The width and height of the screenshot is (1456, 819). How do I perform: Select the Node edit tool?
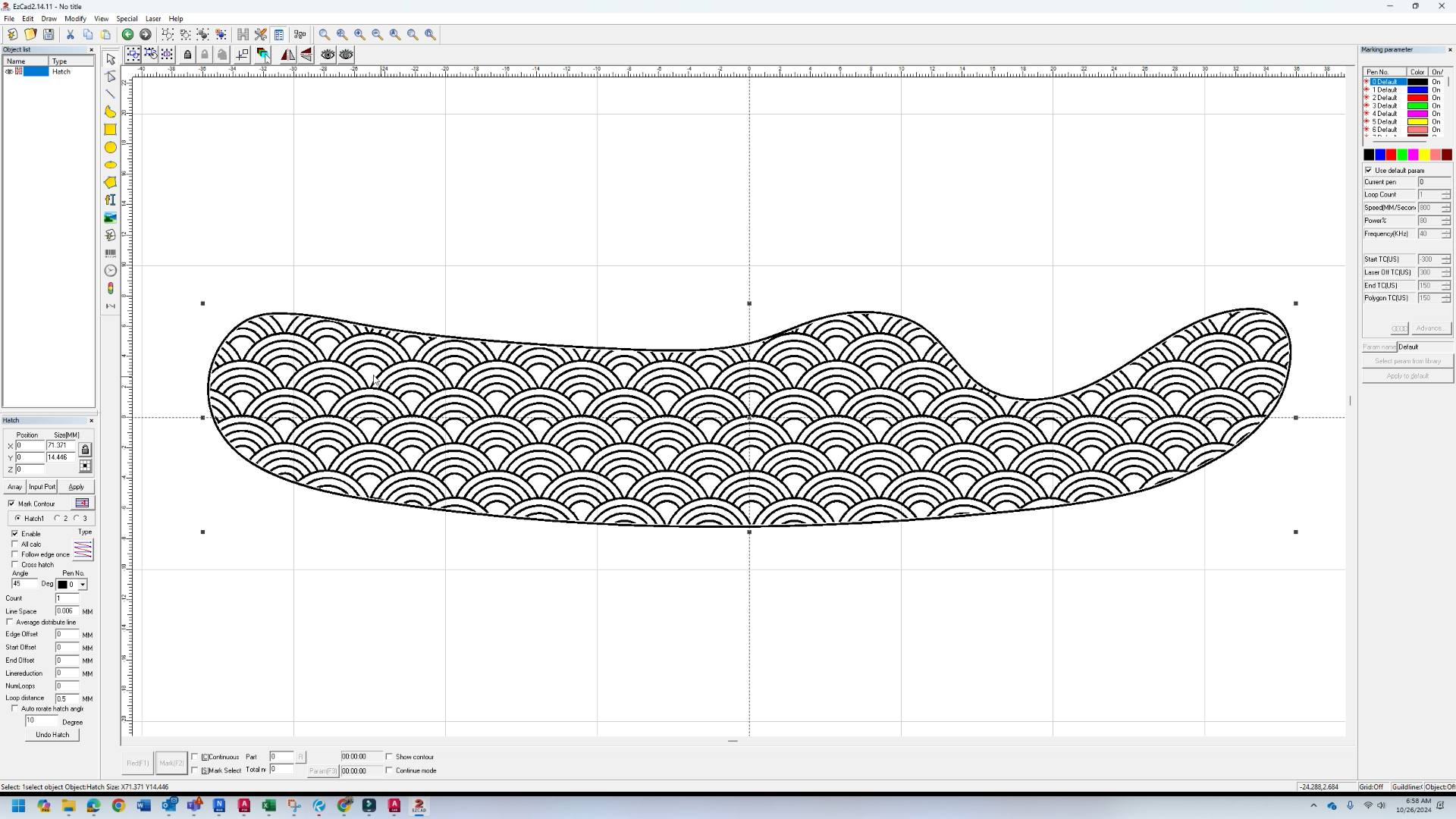coord(111,77)
